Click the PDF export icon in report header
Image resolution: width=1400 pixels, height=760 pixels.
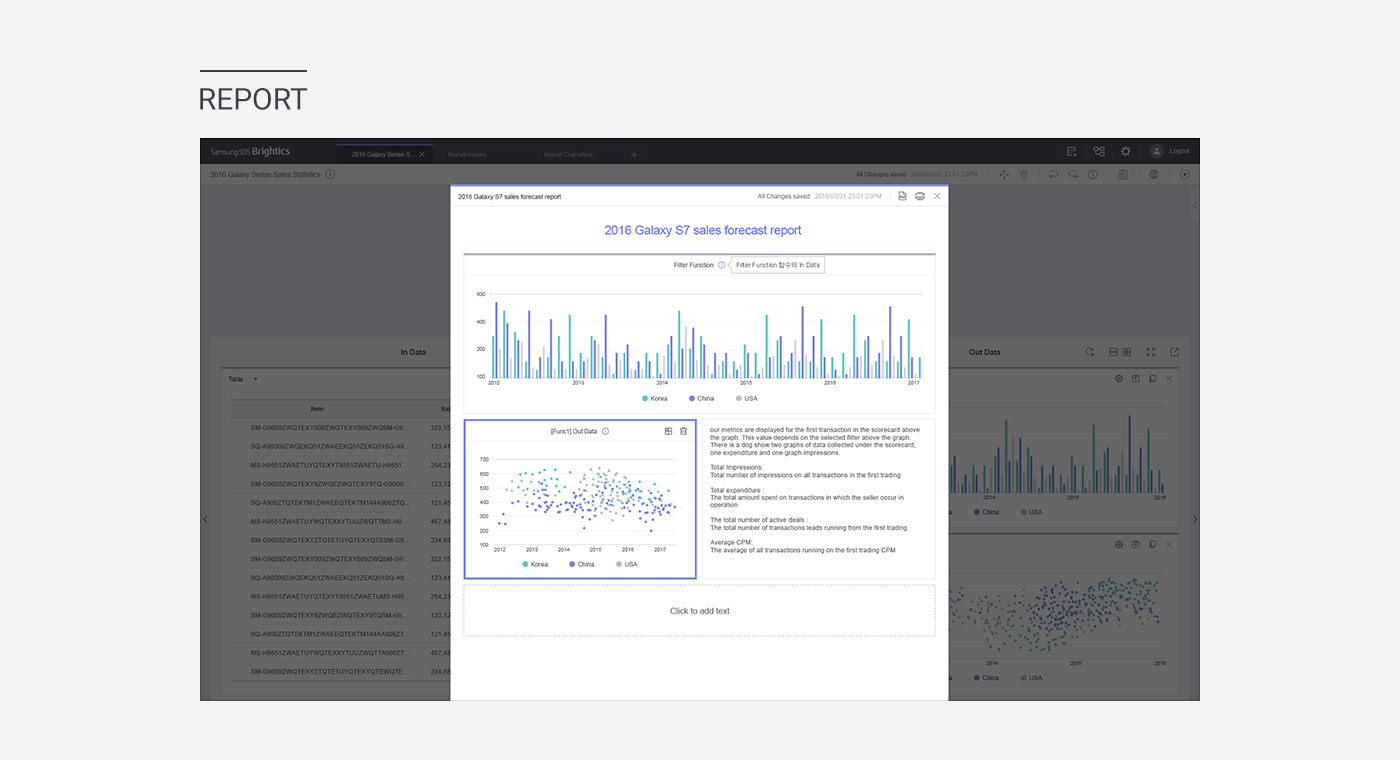[x=902, y=196]
